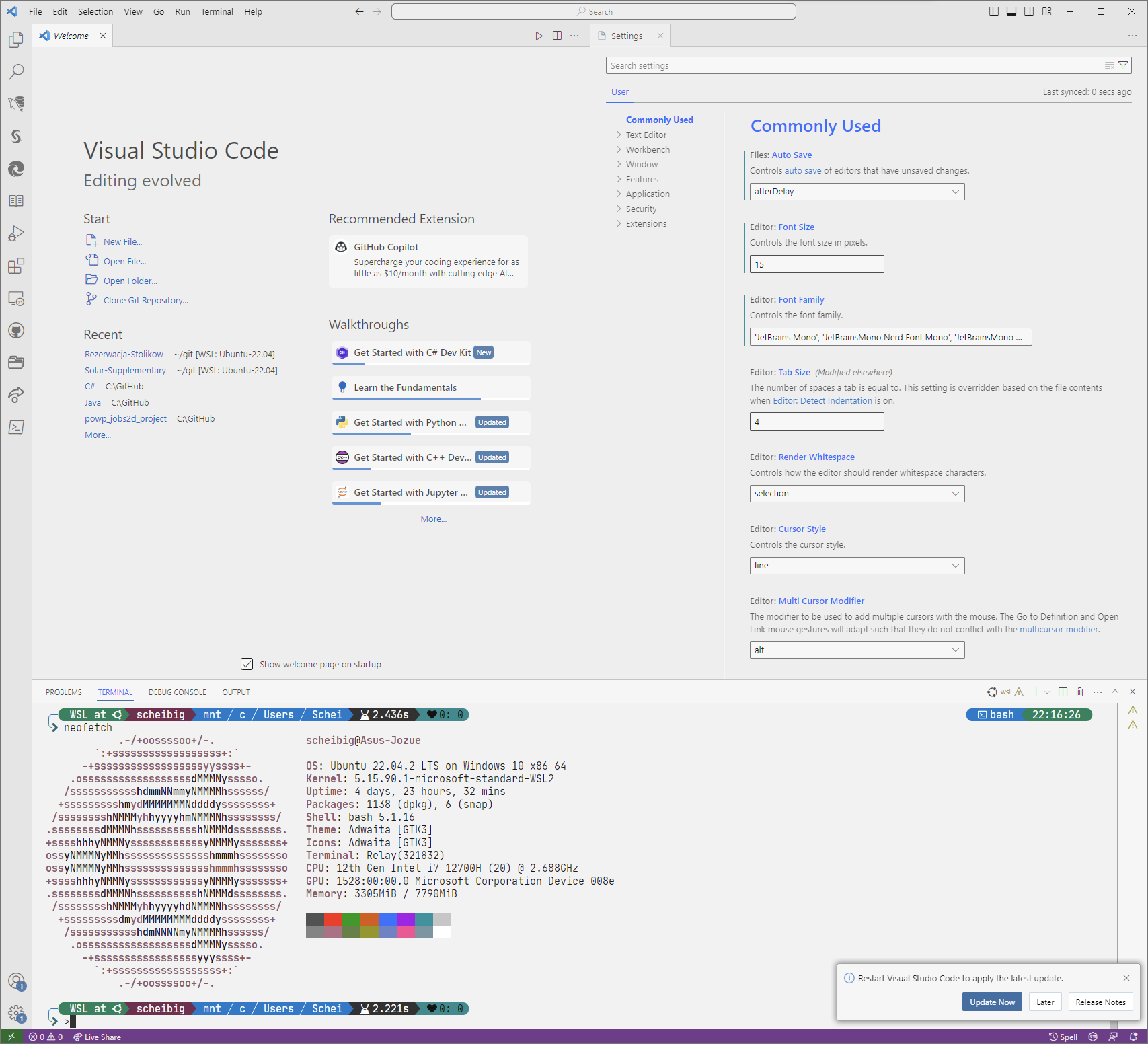Open notifications bell in the status bar
1148x1044 pixels.
1134,1037
